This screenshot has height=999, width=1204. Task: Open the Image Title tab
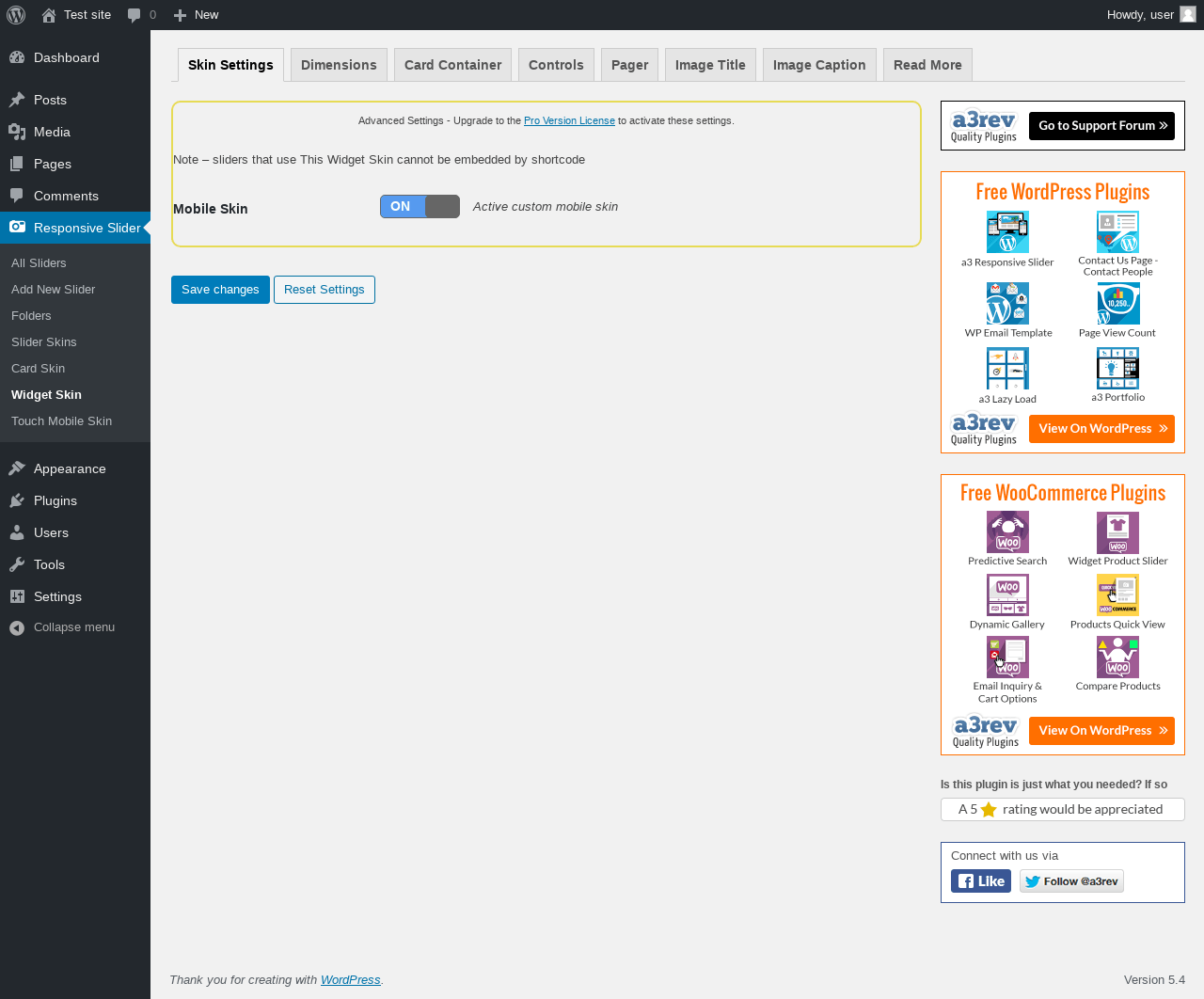[x=710, y=65]
